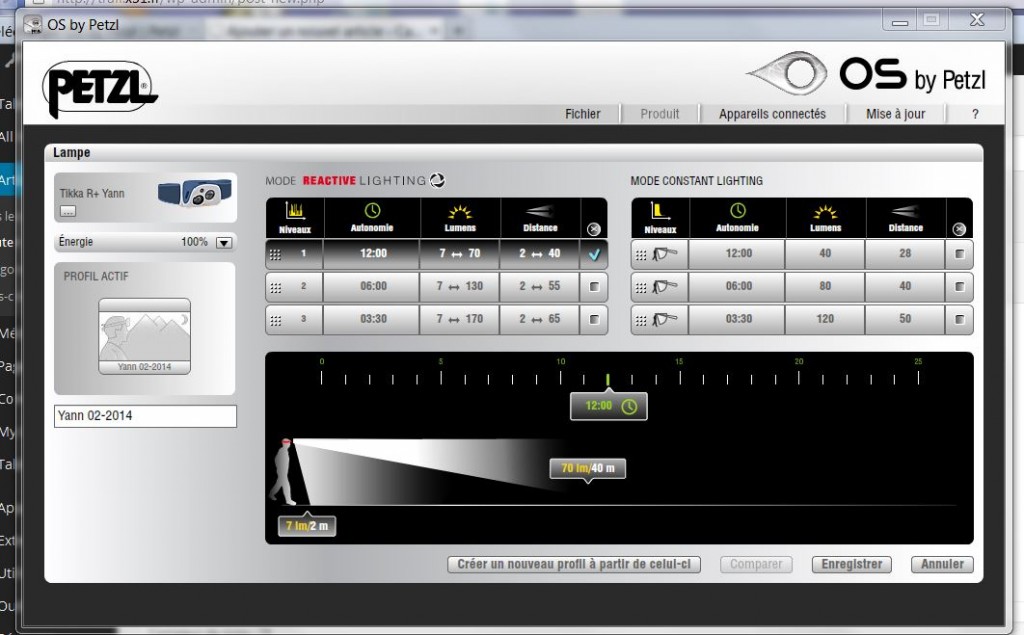Click the constant Lumens sun icon
Viewport: 1024px width, 635px height.
[825, 212]
